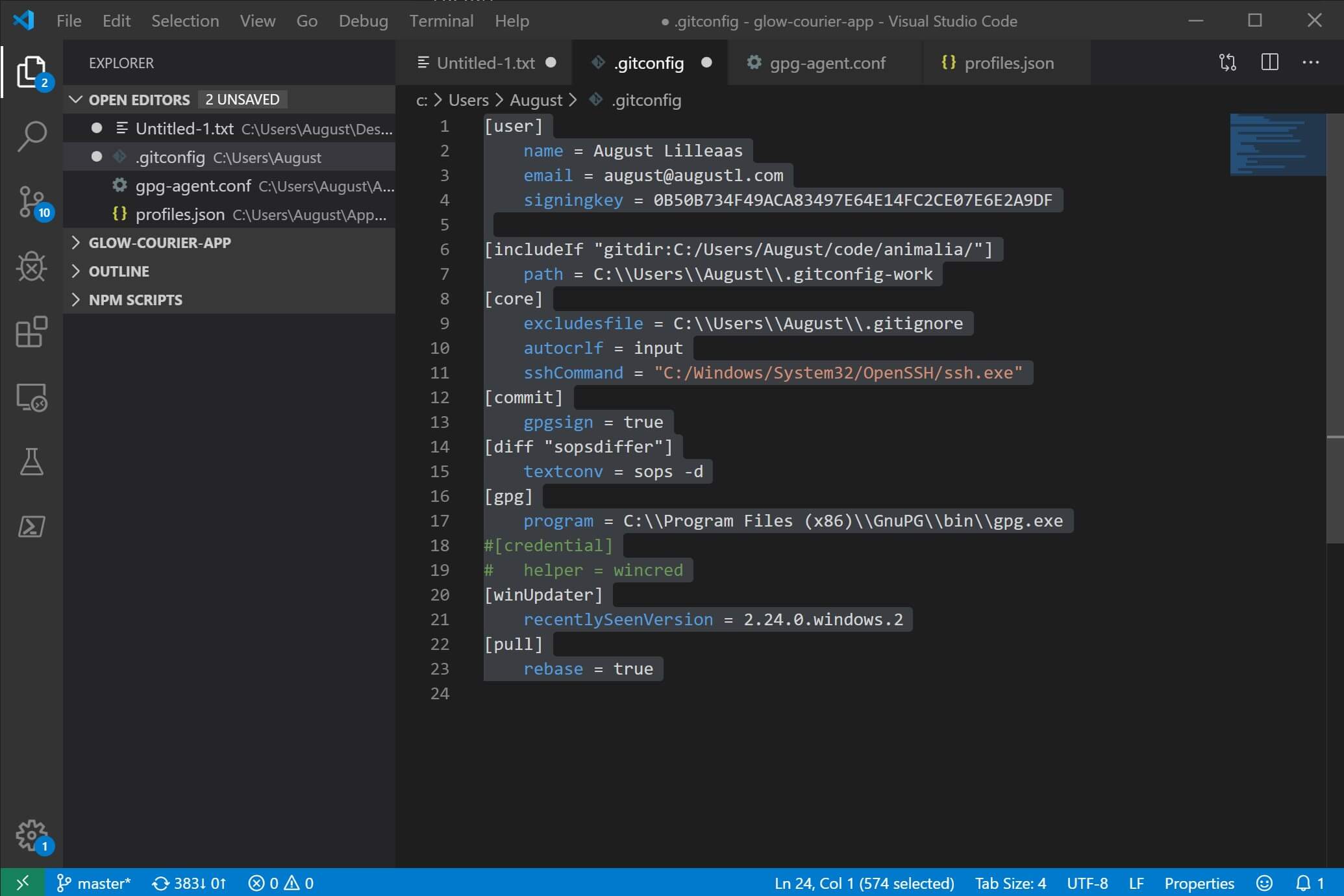This screenshot has height=896, width=1344.
Task: Open the Debug menu
Action: tap(364, 21)
